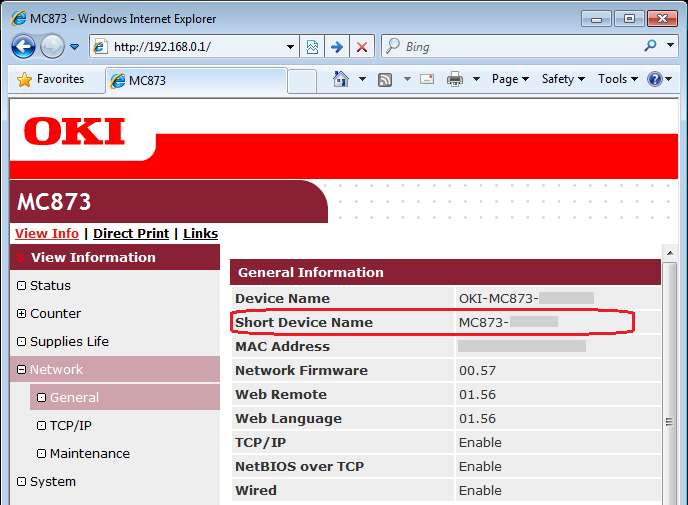This screenshot has width=688, height=505.
Task: Click the OKI logo
Action: (75, 131)
